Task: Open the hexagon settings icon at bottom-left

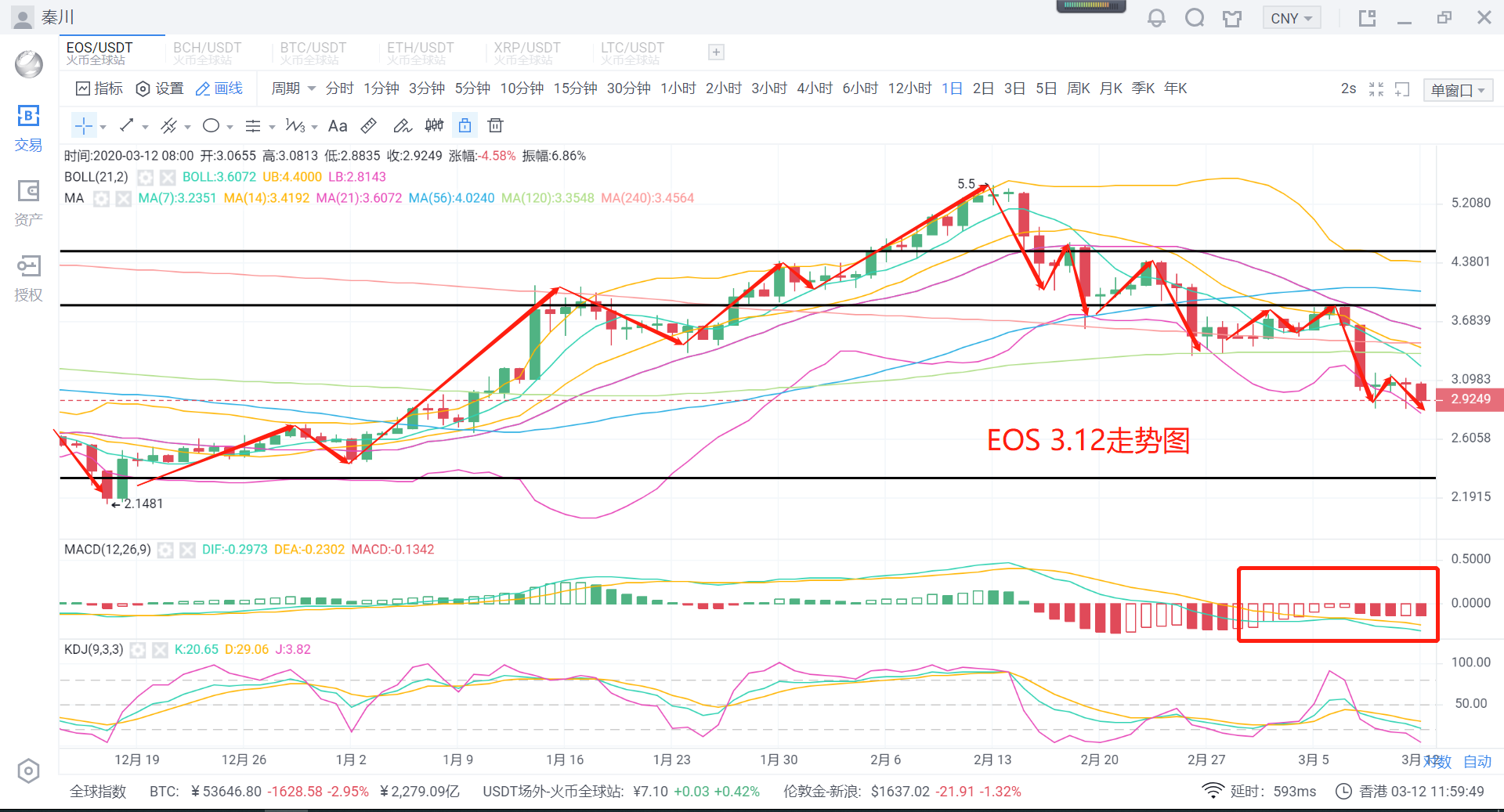Action: tap(28, 771)
